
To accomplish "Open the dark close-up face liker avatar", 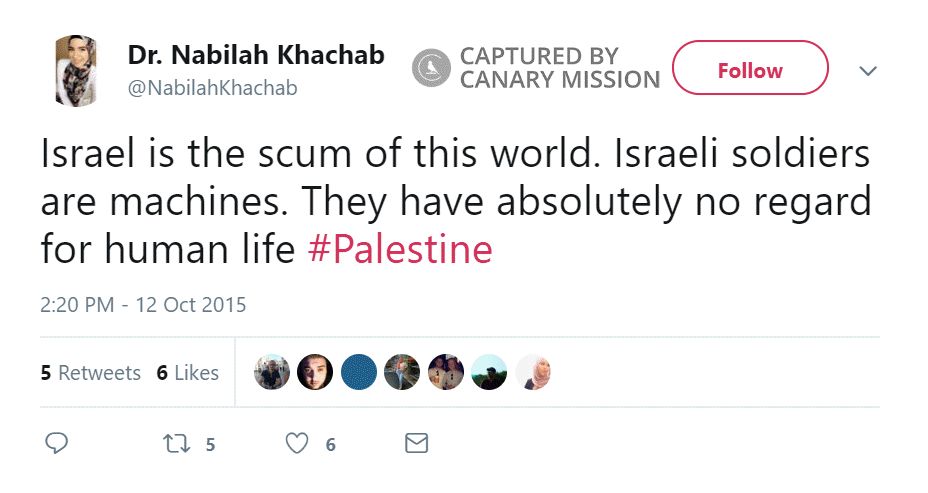I will pyautogui.click(x=315, y=372).
